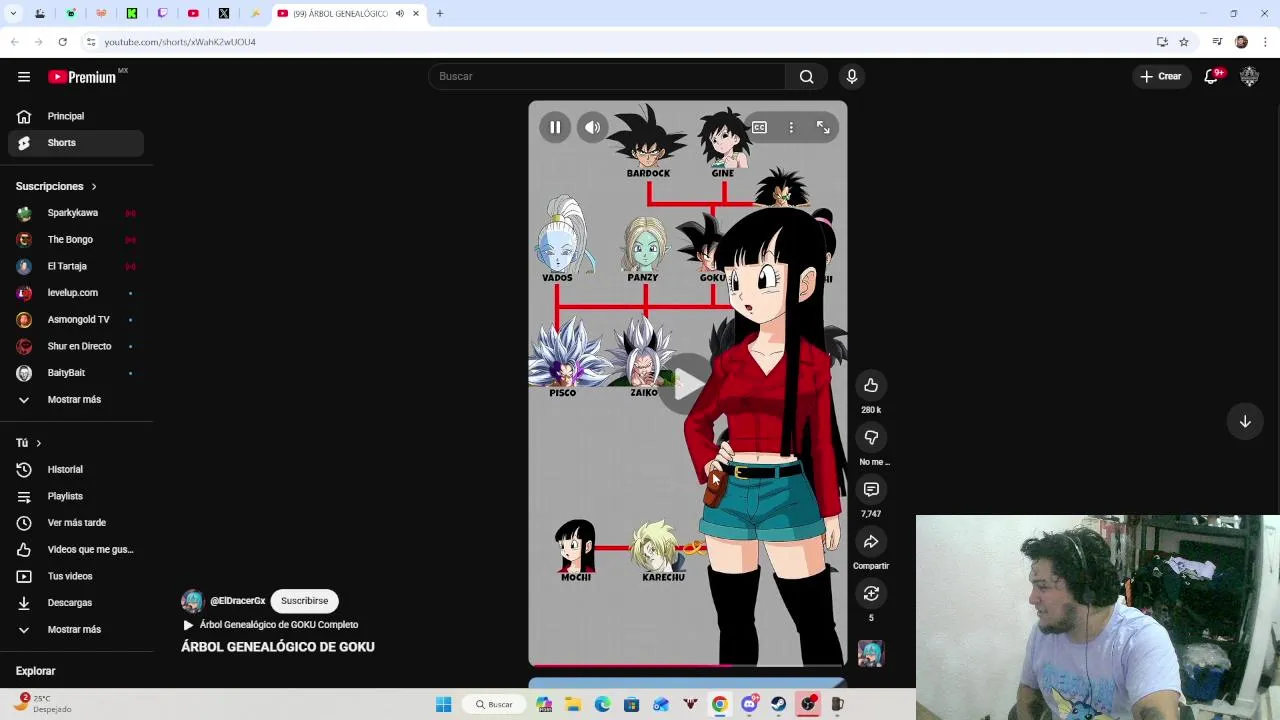The width and height of the screenshot is (1280, 720).
Task: Click the Compartir share icon
Action: [x=871, y=541]
